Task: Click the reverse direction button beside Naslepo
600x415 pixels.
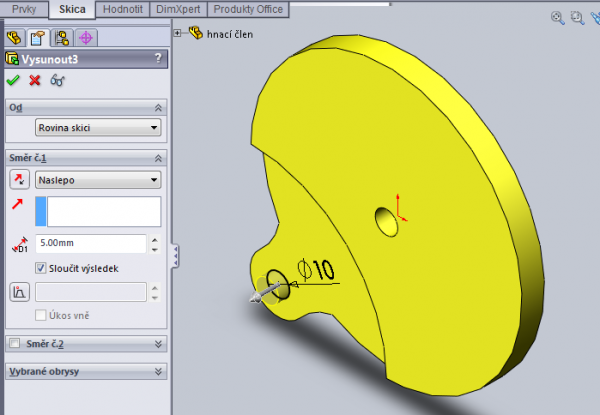Action: click(18, 180)
